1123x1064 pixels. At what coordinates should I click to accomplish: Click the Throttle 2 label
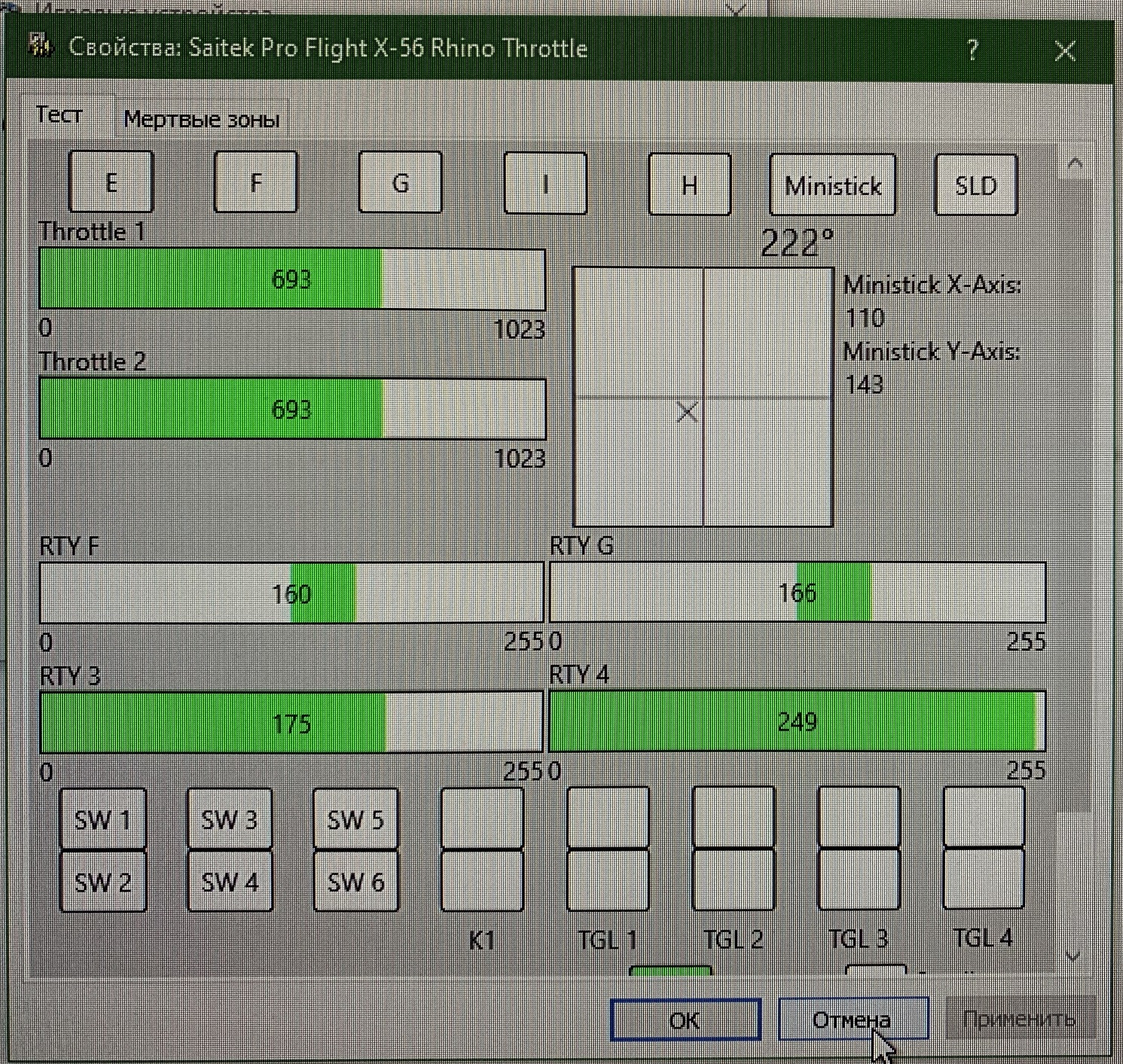(x=93, y=362)
